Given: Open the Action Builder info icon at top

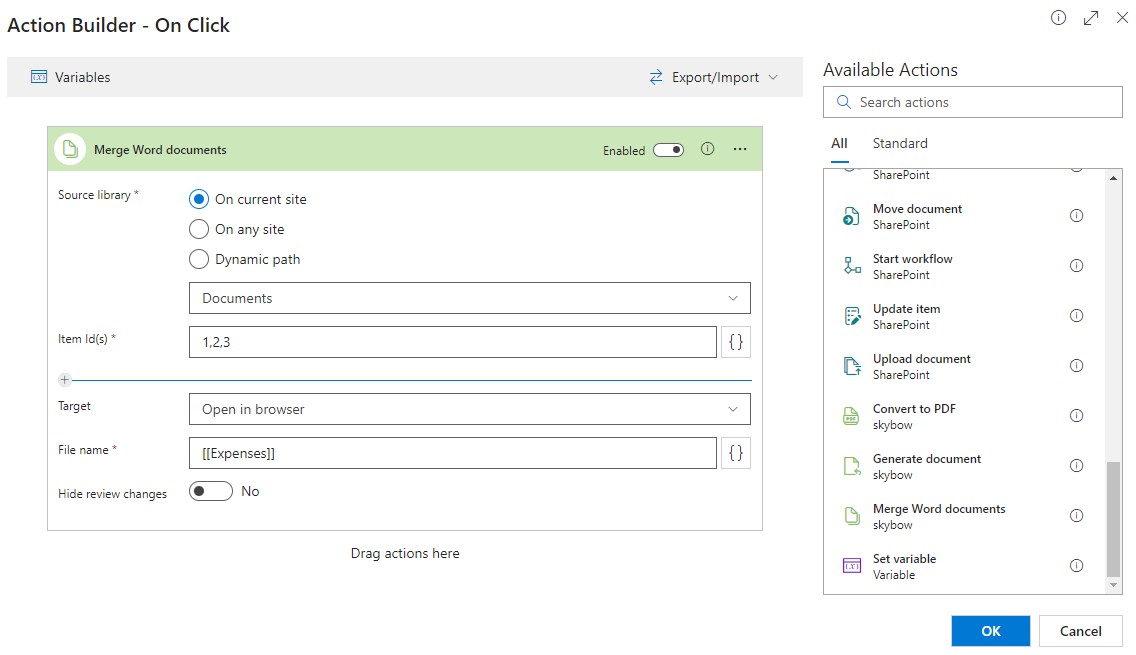Looking at the screenshot, I should click(1058, 17).
